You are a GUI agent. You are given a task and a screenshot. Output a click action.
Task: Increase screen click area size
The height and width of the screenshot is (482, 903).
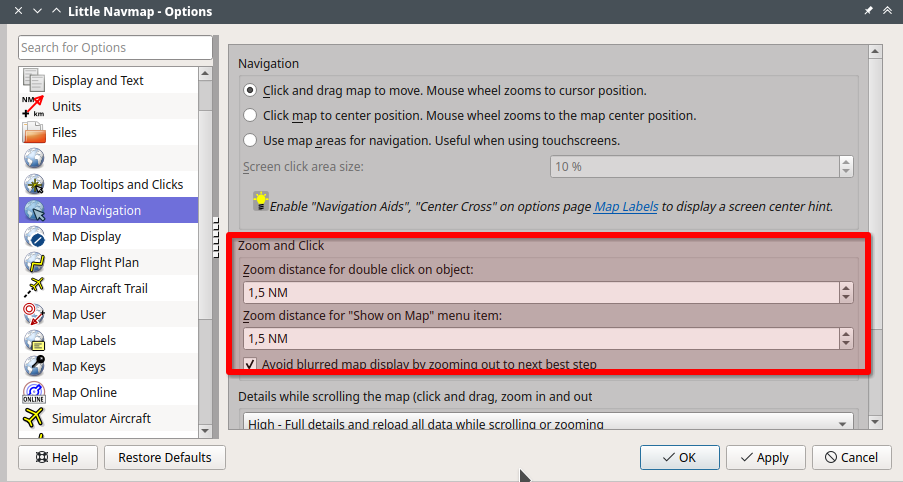click(x=845, y=161)
